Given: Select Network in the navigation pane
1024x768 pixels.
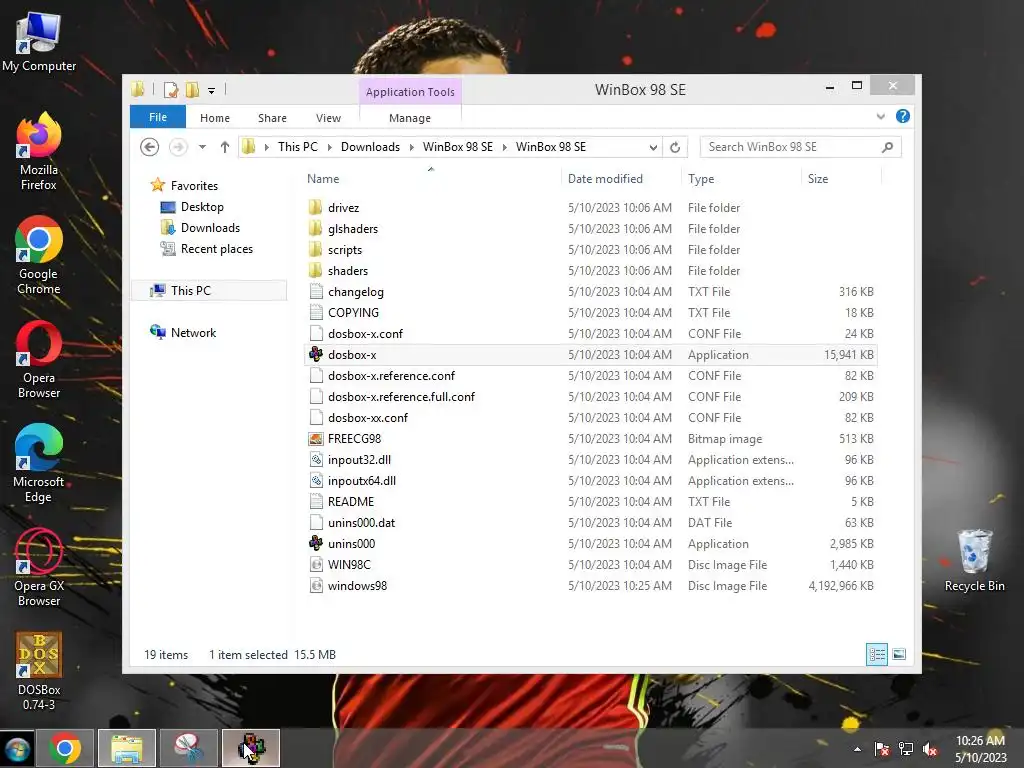Looking at the screenshot, I should coord(193,332).
